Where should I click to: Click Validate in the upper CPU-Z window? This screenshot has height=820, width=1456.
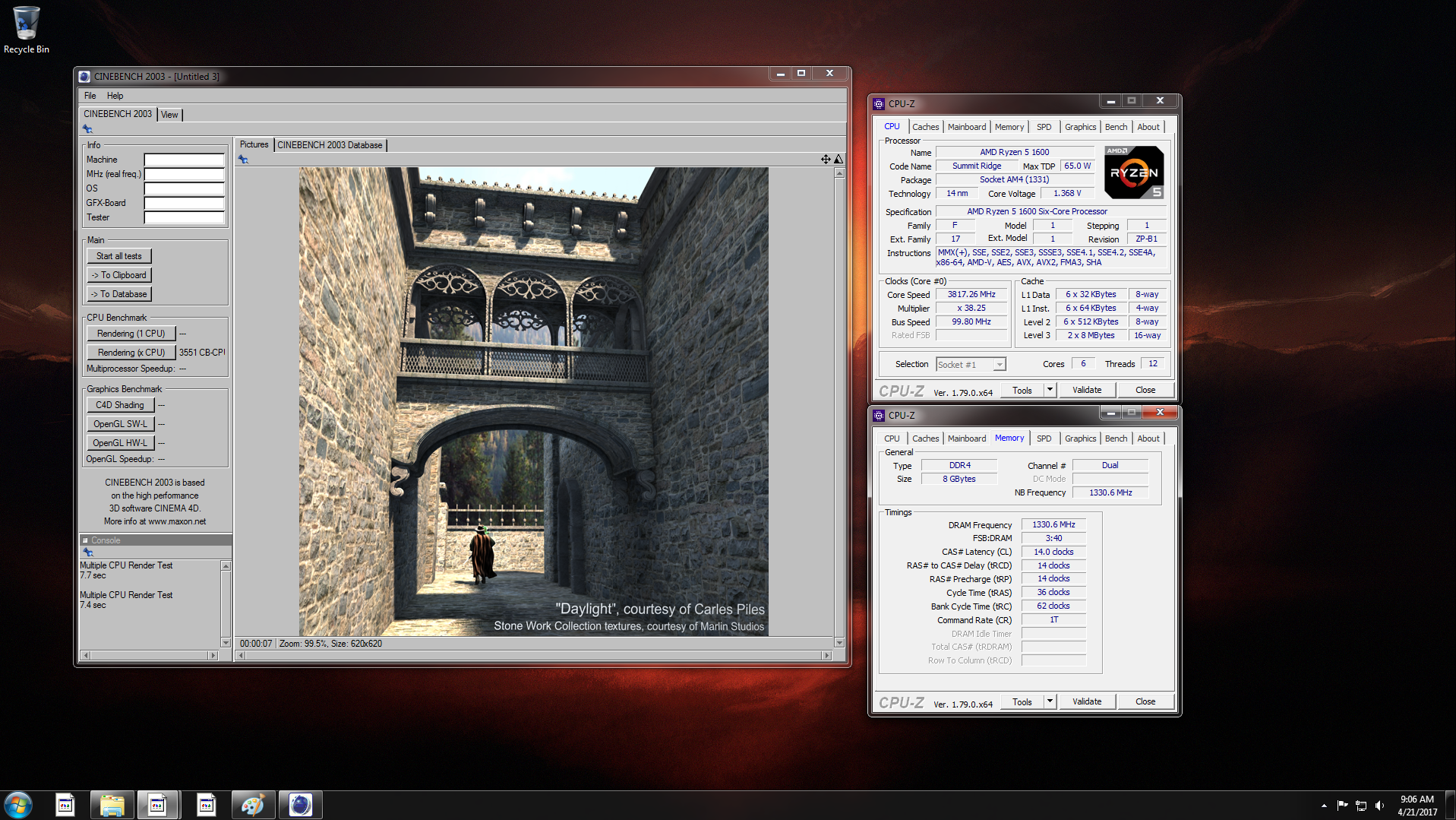(1086, 391)
